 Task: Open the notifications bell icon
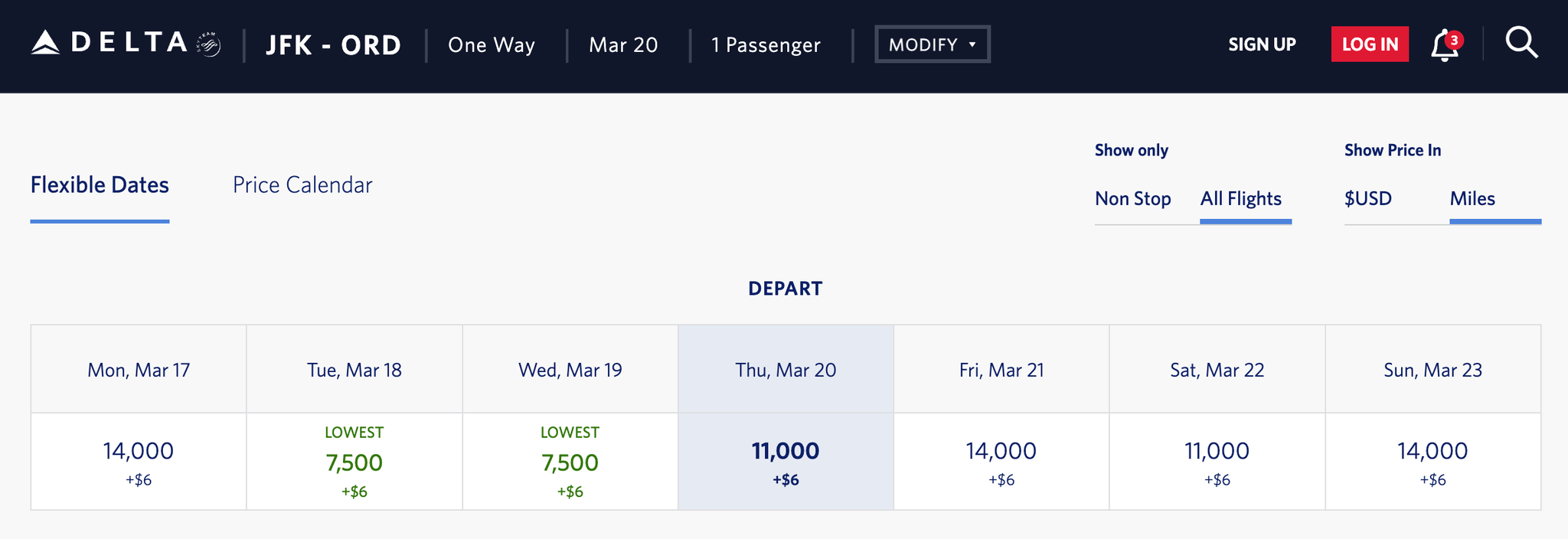click(1442, 46)
